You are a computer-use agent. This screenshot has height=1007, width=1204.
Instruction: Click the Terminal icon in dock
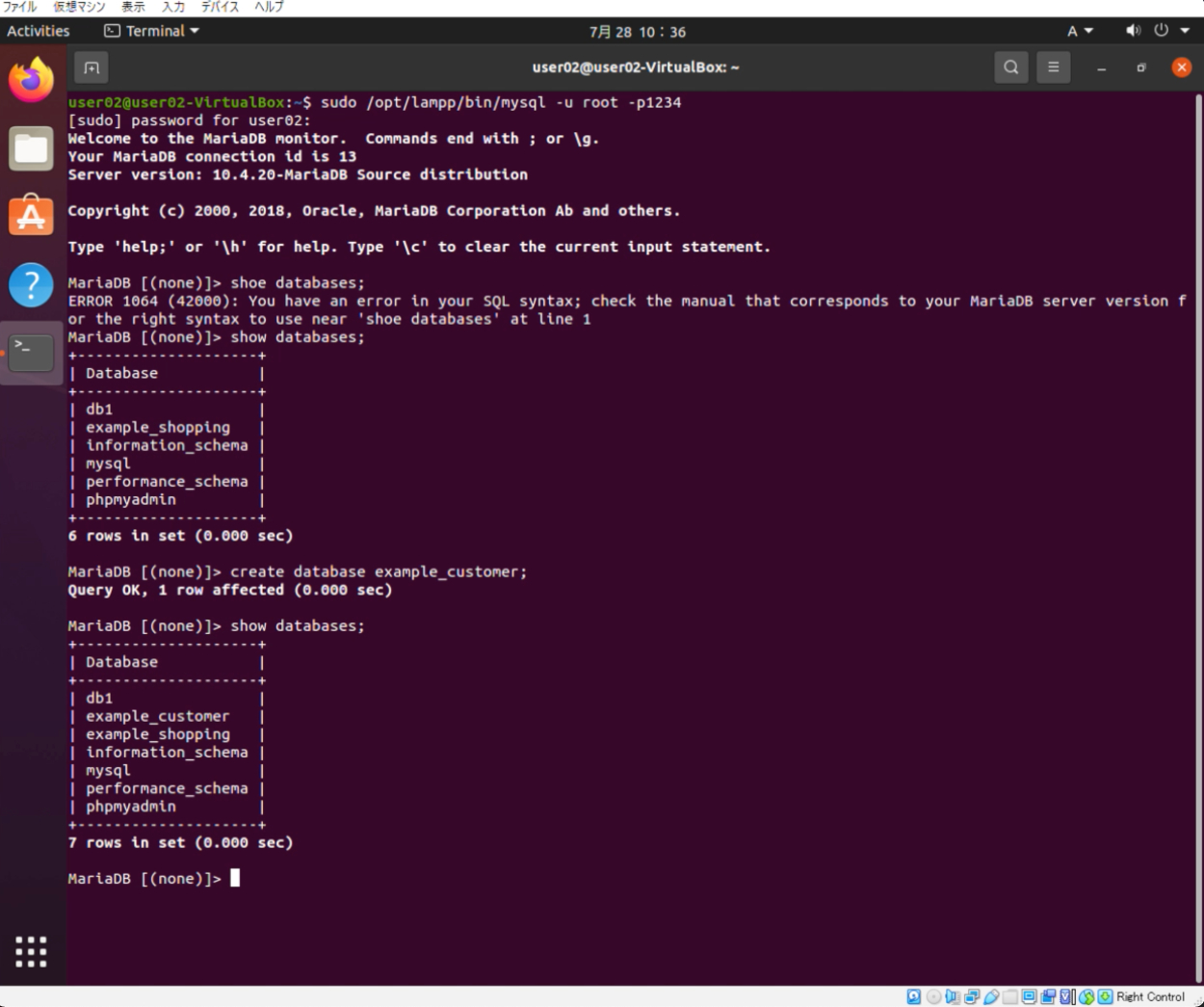click(31, 353)
